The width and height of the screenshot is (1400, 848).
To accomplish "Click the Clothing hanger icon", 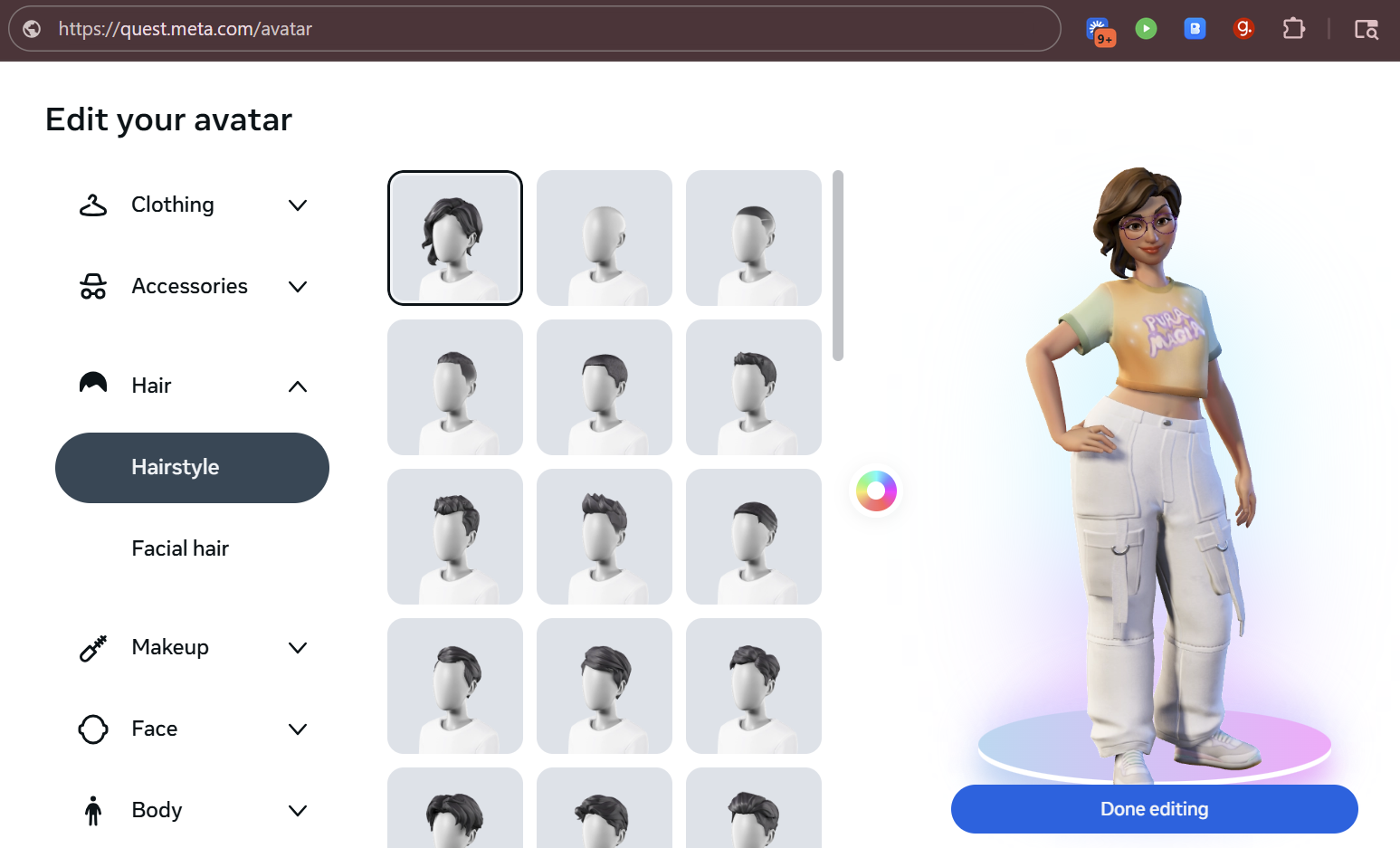I will [93, 205].
